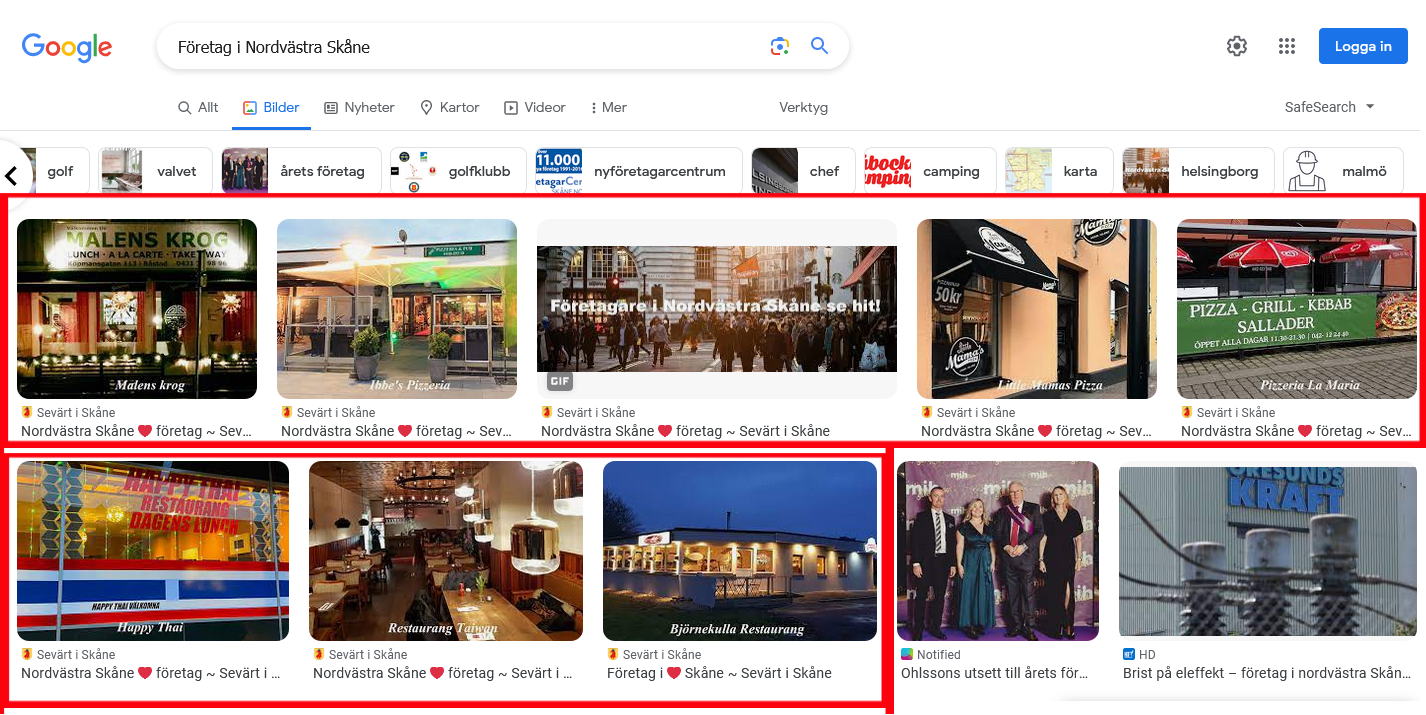Open the Öresundskraft power image
The height and width of the screenshot is (715, 1426).
coord(1268,551)
